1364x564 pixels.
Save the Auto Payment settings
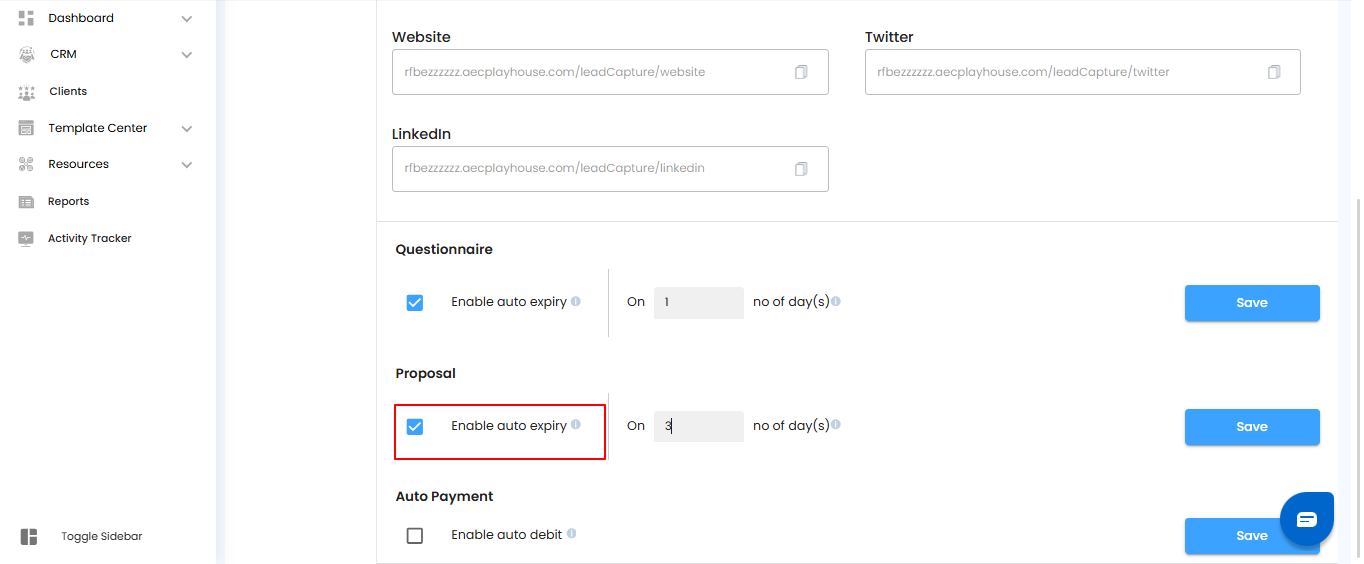tap(1230, 536)
